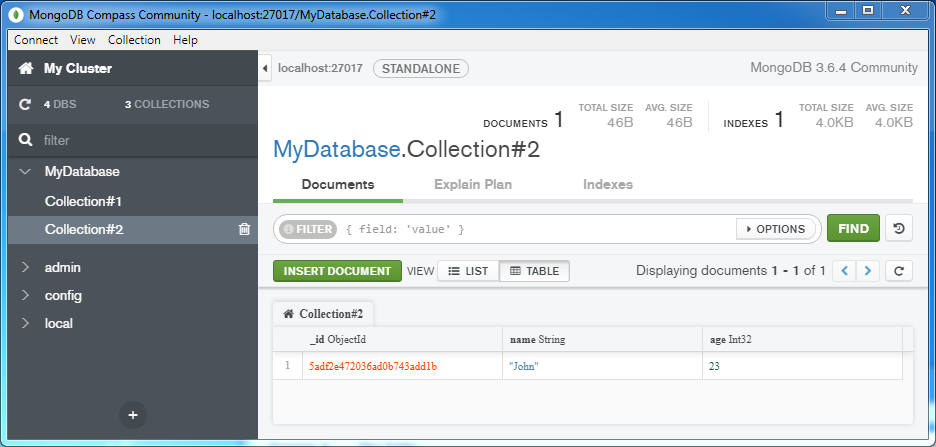936x447 pixels.
Task: Expand the admin database
Action: click(25, 267)
